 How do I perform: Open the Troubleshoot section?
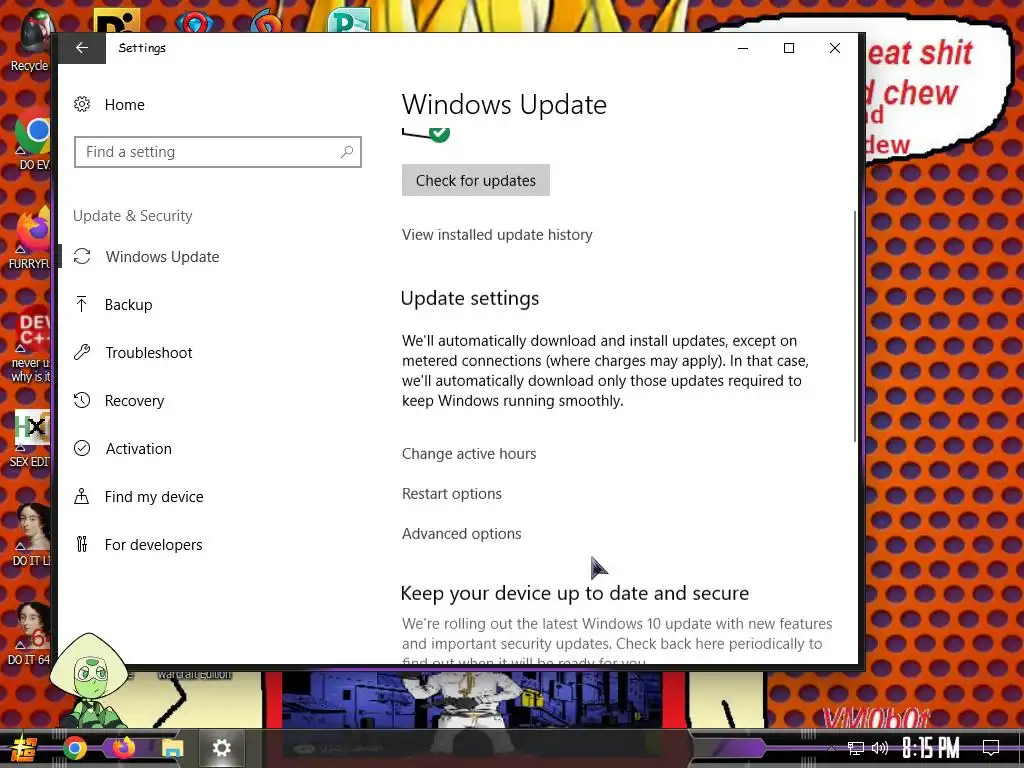coord(149,353)
